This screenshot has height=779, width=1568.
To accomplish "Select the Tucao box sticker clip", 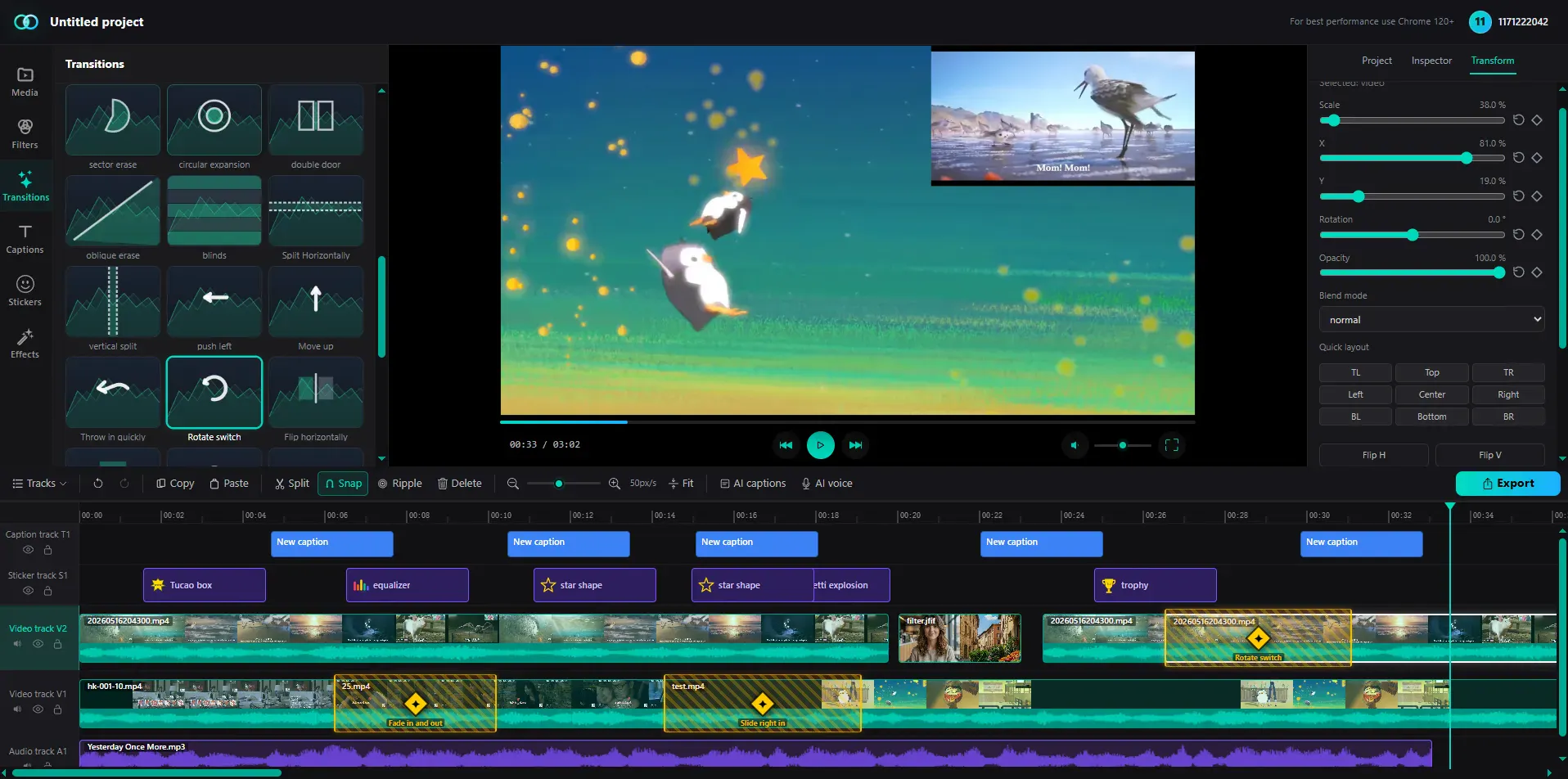I will (x=204, y=585).
